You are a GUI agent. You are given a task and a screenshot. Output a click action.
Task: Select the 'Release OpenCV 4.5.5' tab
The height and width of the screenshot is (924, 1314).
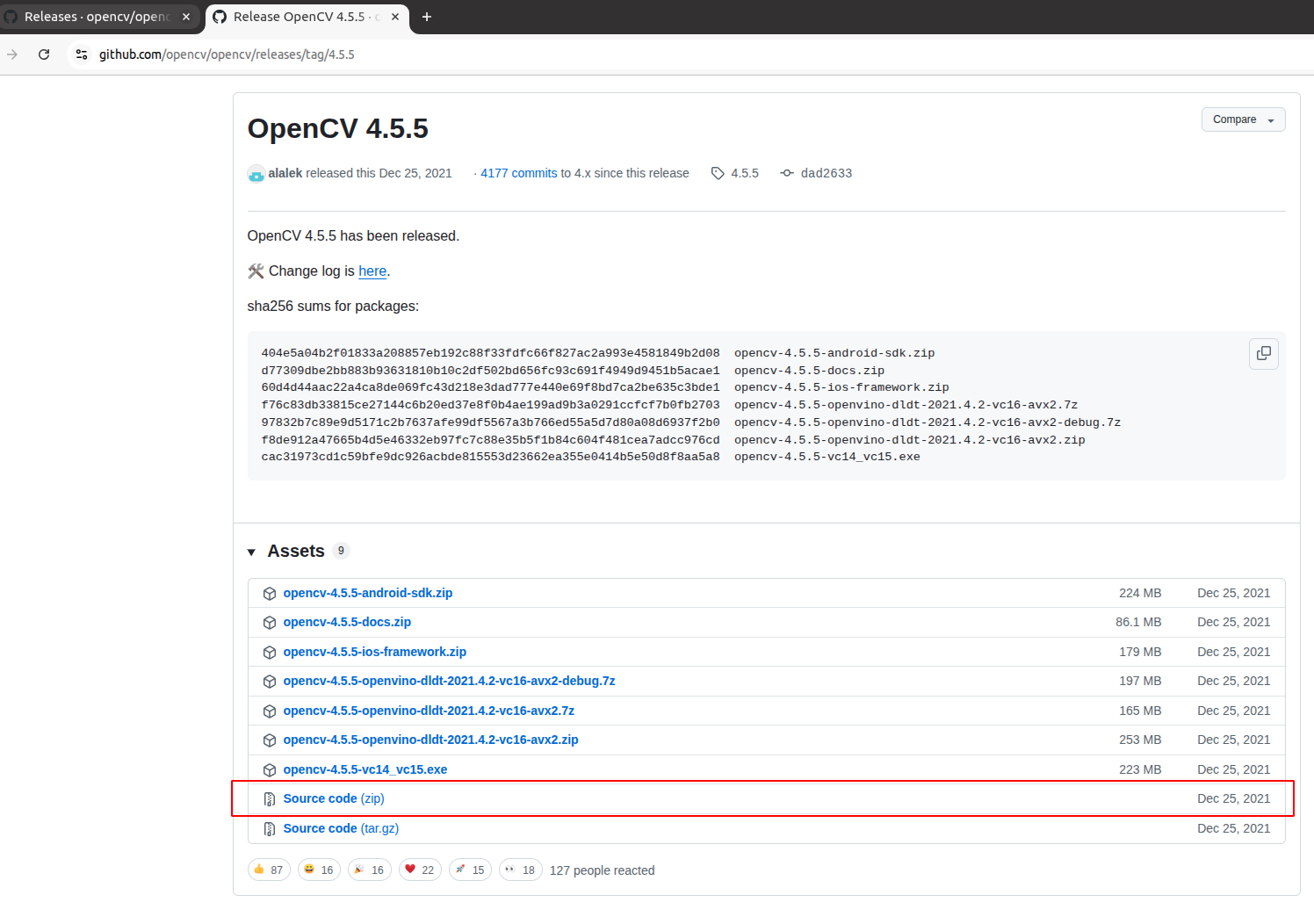[307, 17]
